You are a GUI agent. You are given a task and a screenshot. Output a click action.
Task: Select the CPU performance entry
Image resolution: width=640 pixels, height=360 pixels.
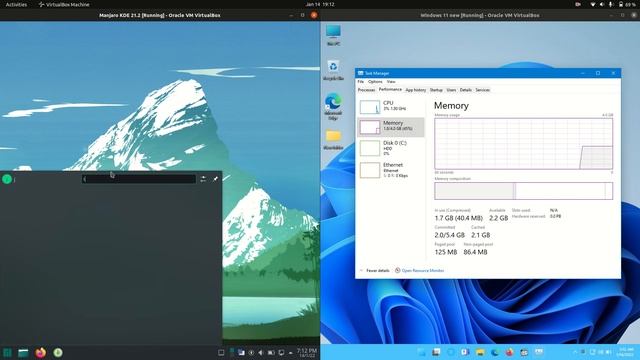tap(391, 107)
